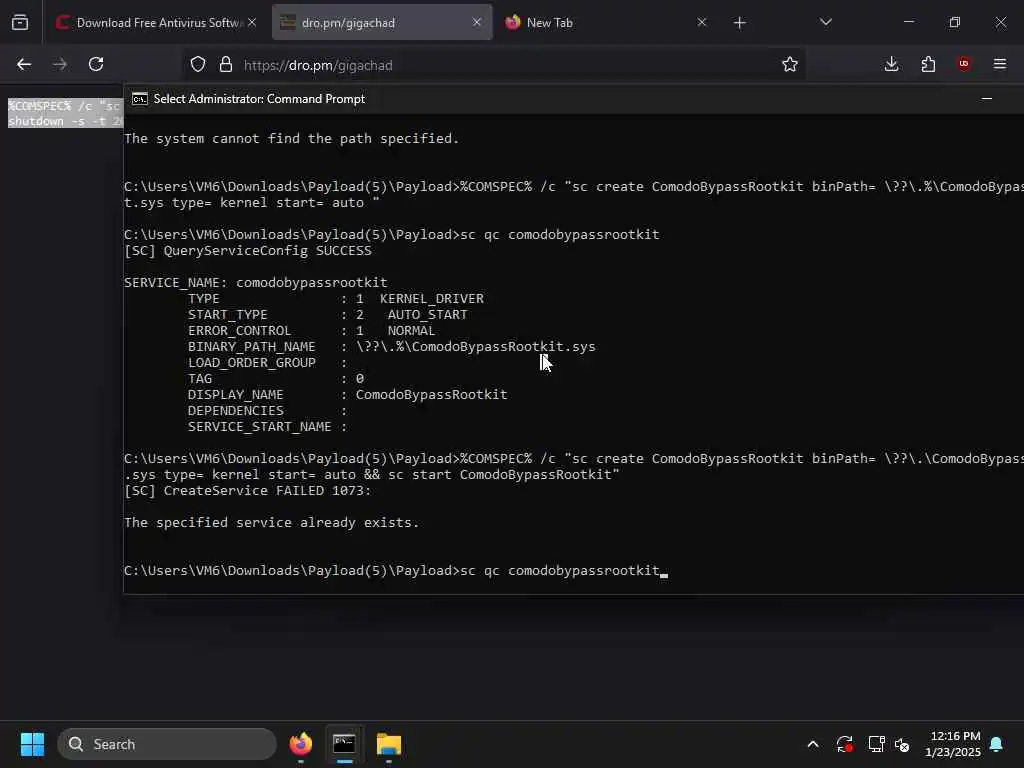Open Firefox downloads panel

[891, 65]
